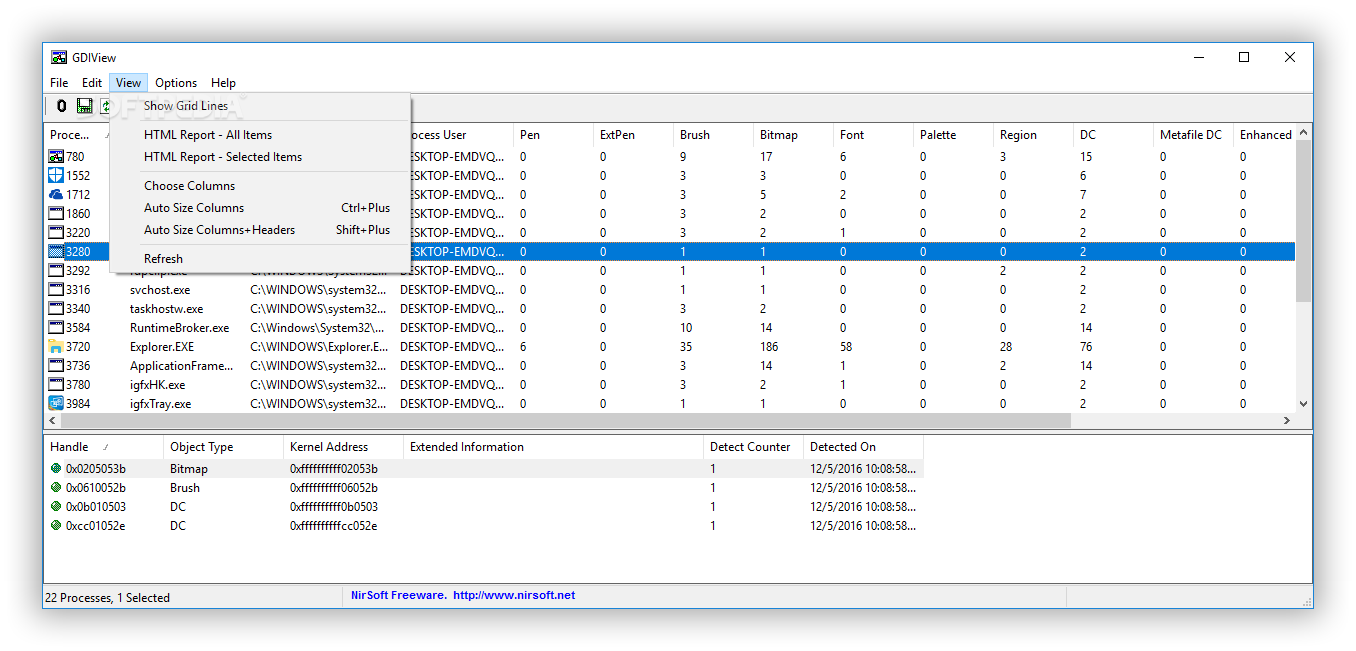Sort by the Palette column header
1356x651 pixels.
tap(954, 135)
